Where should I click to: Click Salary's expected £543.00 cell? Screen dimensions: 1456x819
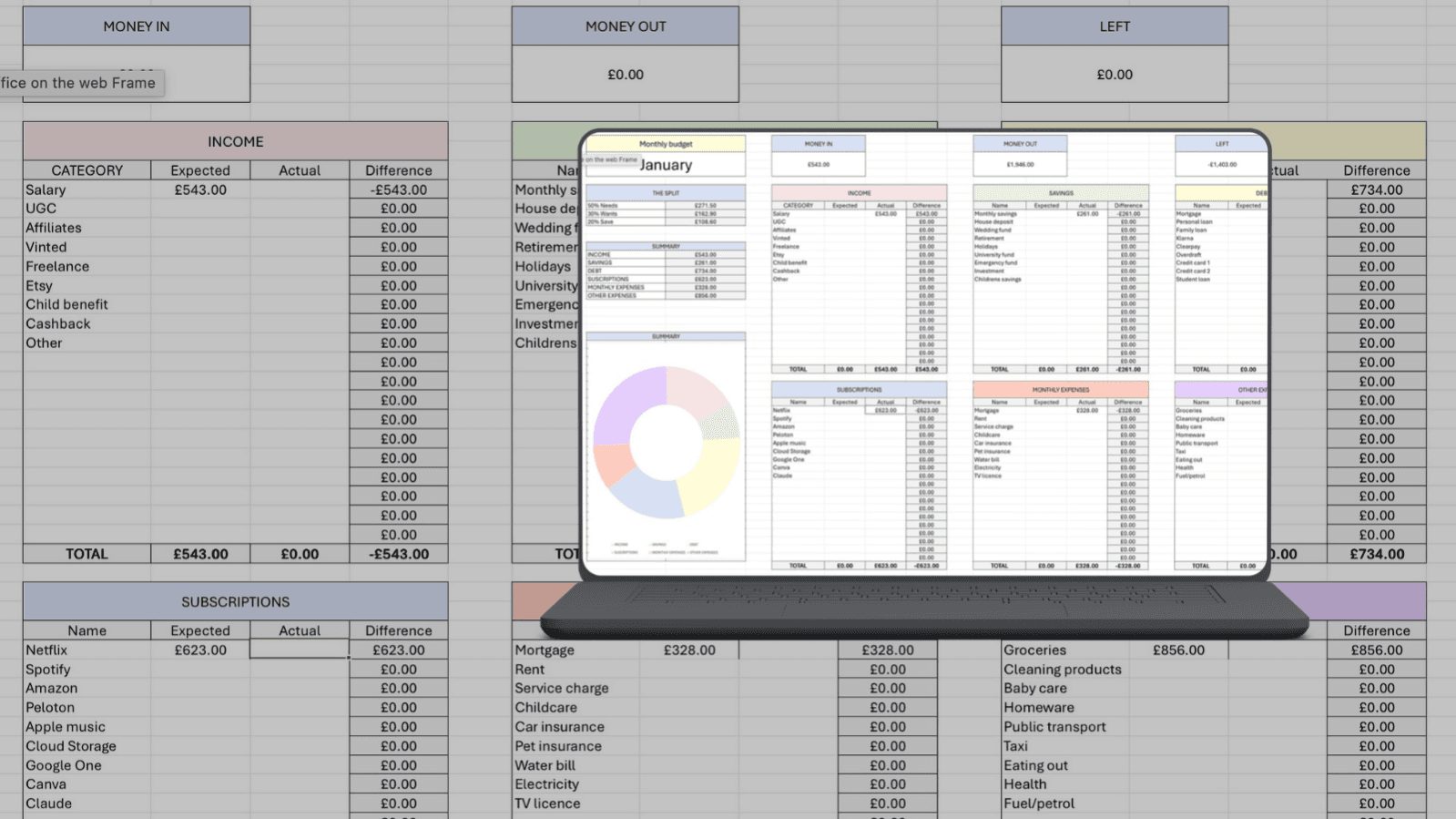point(200,189)
